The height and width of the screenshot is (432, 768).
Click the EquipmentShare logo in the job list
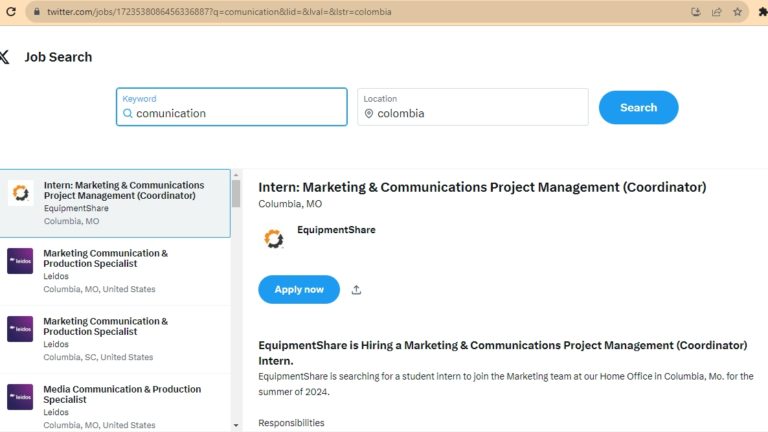pyautogui.click(x=21, y=192)
